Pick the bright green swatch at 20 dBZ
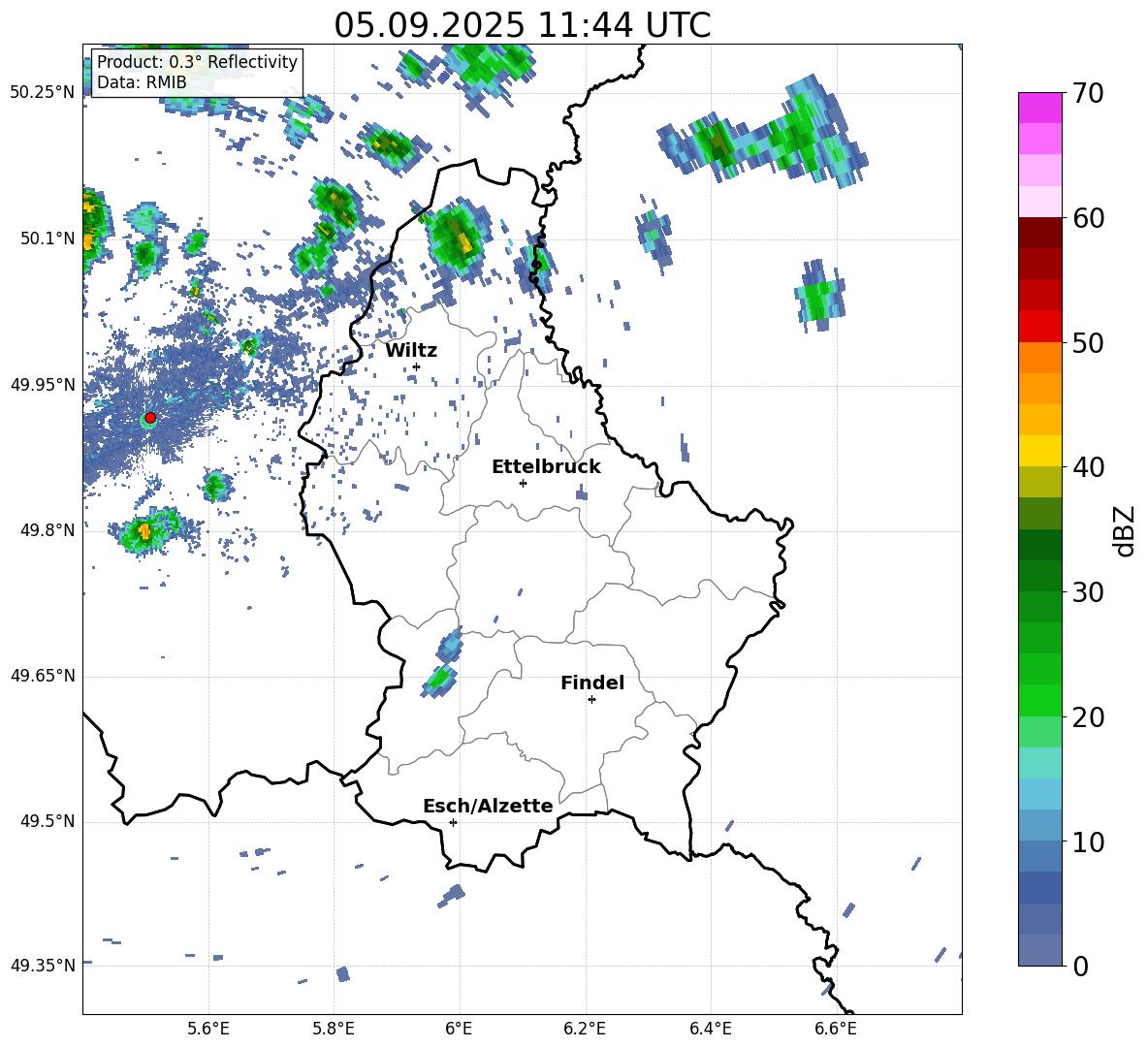Viewport: 1148px width, 1048px height. click(x=1039, y=700)
